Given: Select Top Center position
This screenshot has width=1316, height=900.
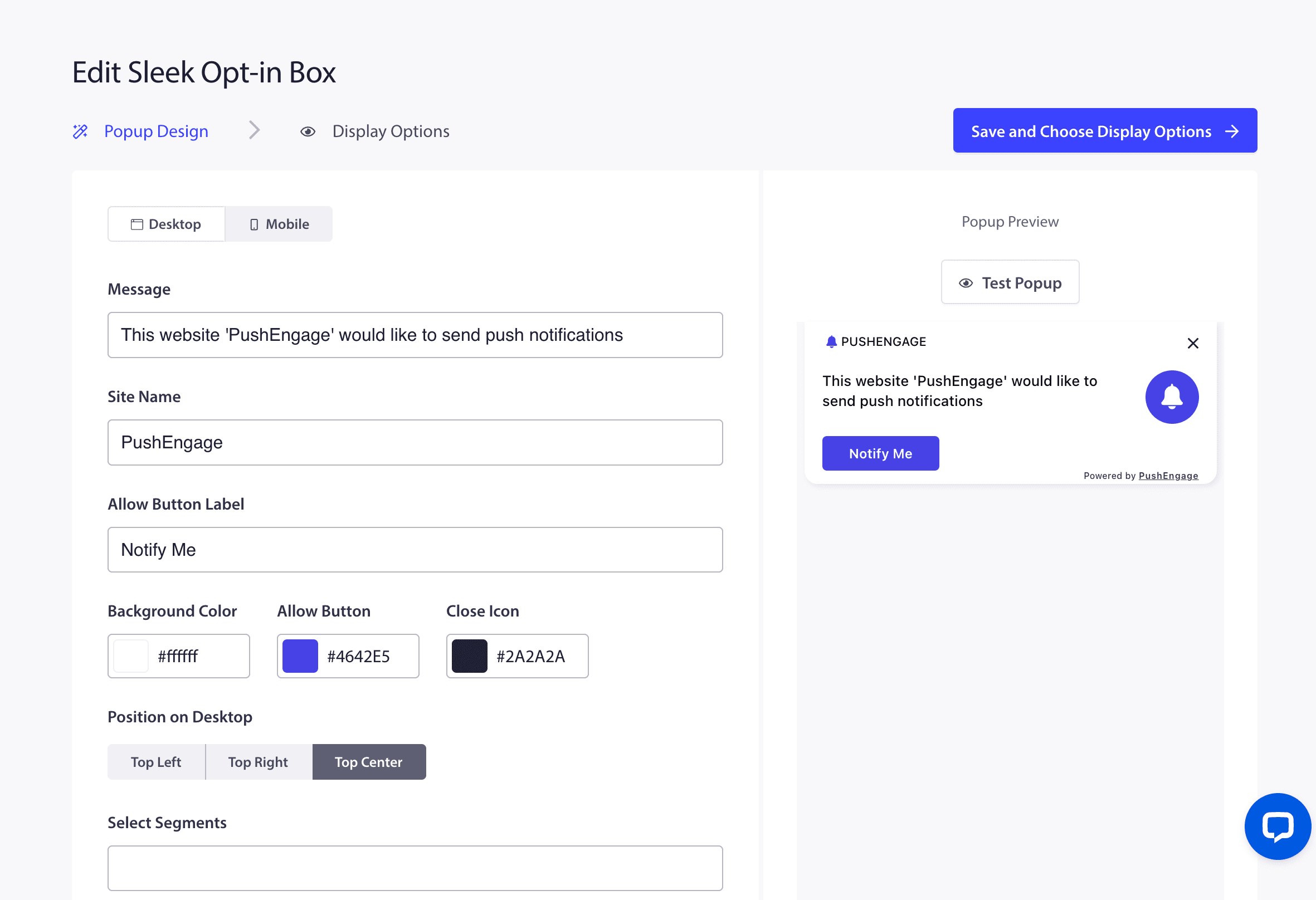Looking at the screenshot, I should tap(369, 762).
